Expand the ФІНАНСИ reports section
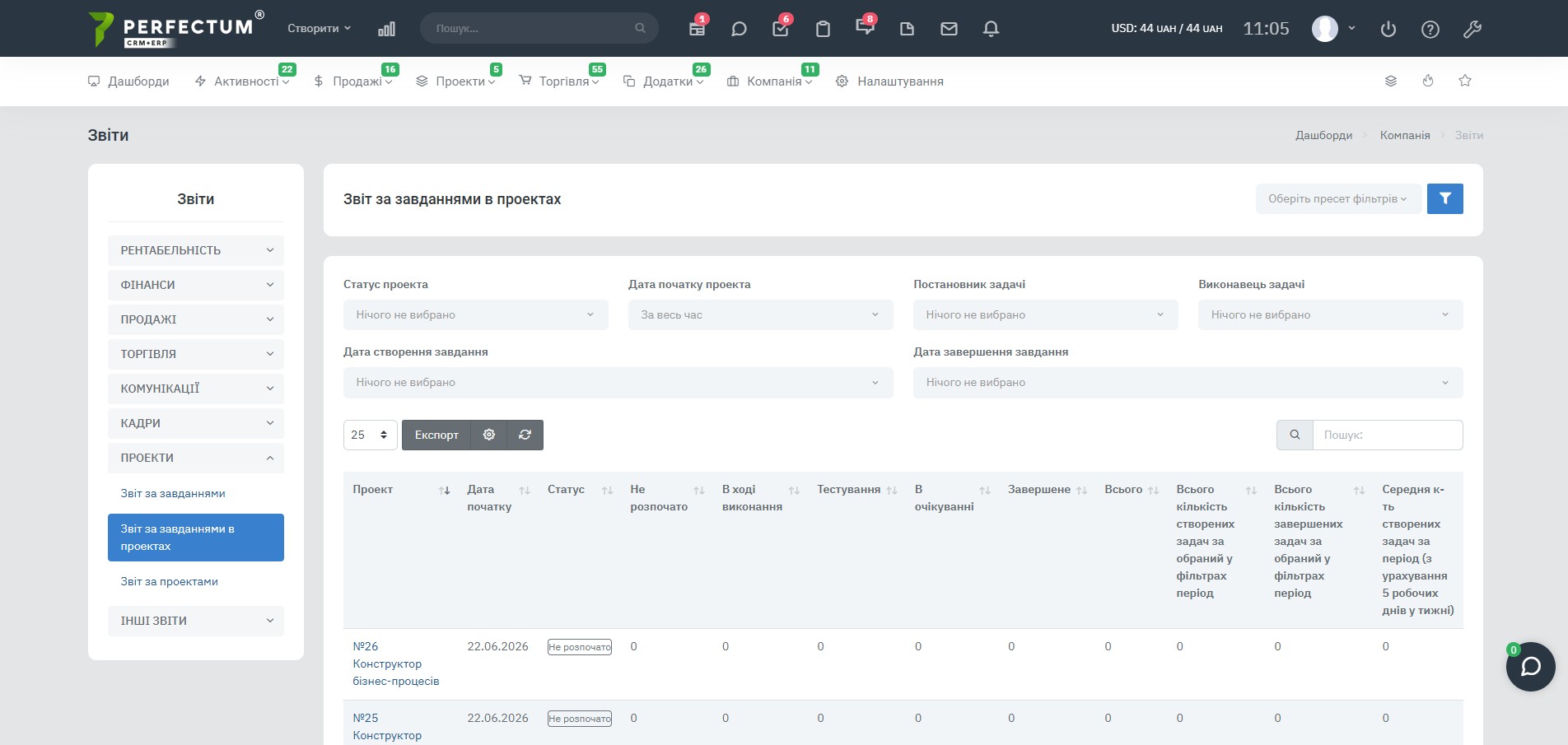 coord(196,285)
